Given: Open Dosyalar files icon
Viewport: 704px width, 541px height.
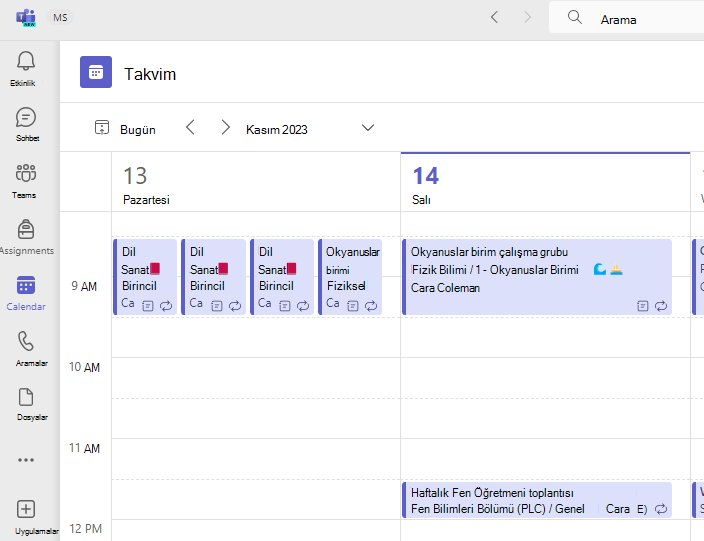Looking at the screenshot, I should 26,397.
